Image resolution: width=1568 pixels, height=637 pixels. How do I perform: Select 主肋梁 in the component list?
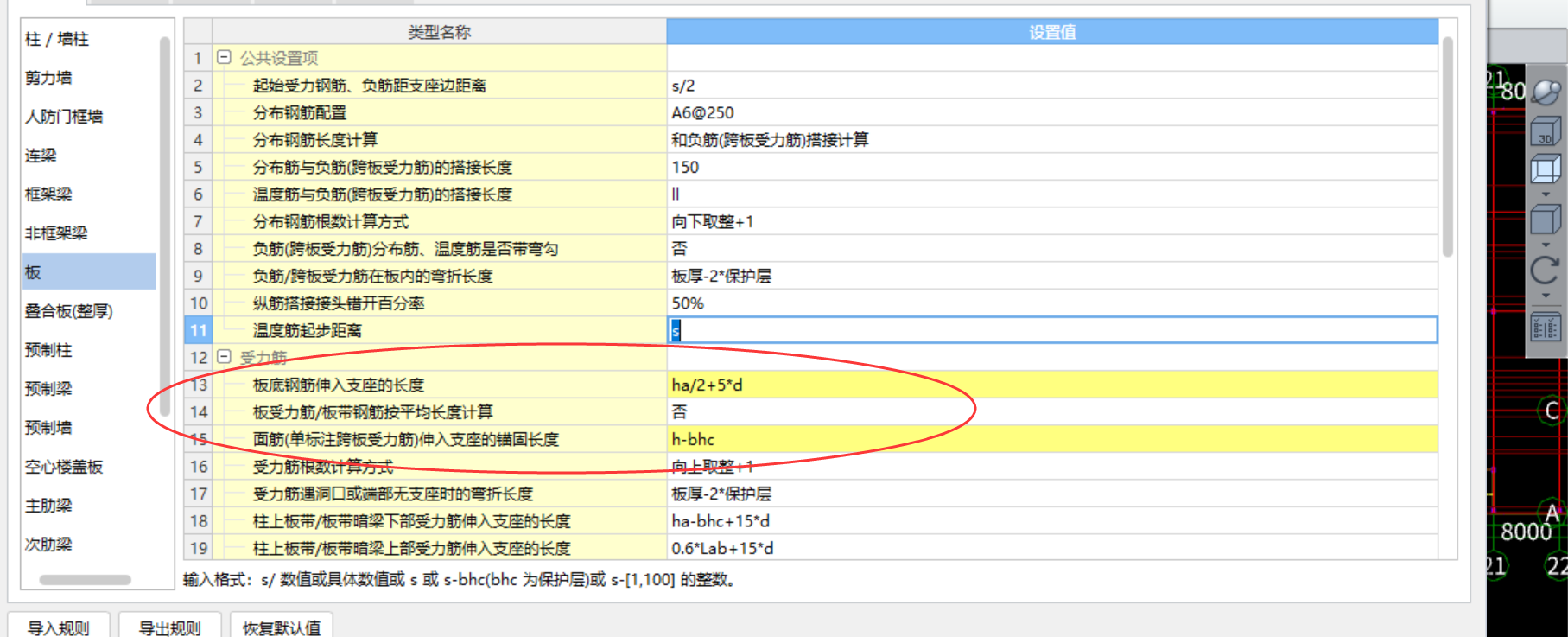click(x=48, y=506)
